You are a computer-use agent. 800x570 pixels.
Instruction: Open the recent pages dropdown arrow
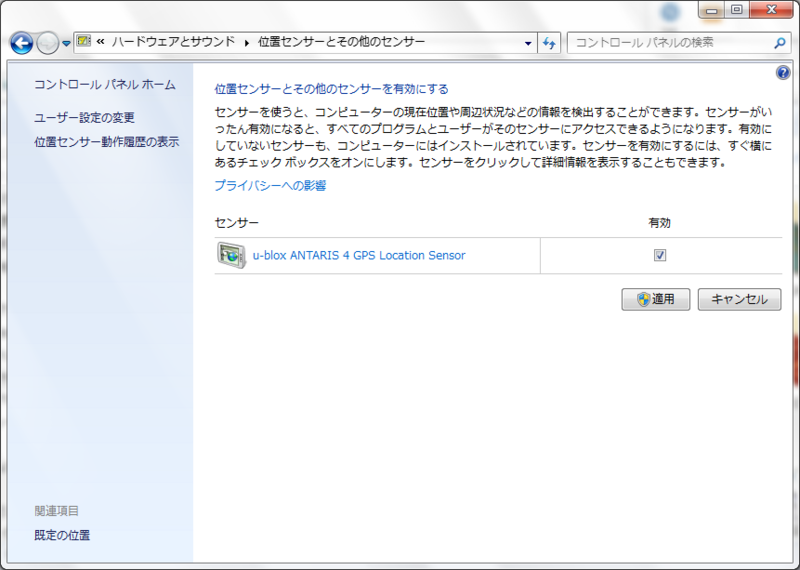pyautogui.click(x=66, y=44)
